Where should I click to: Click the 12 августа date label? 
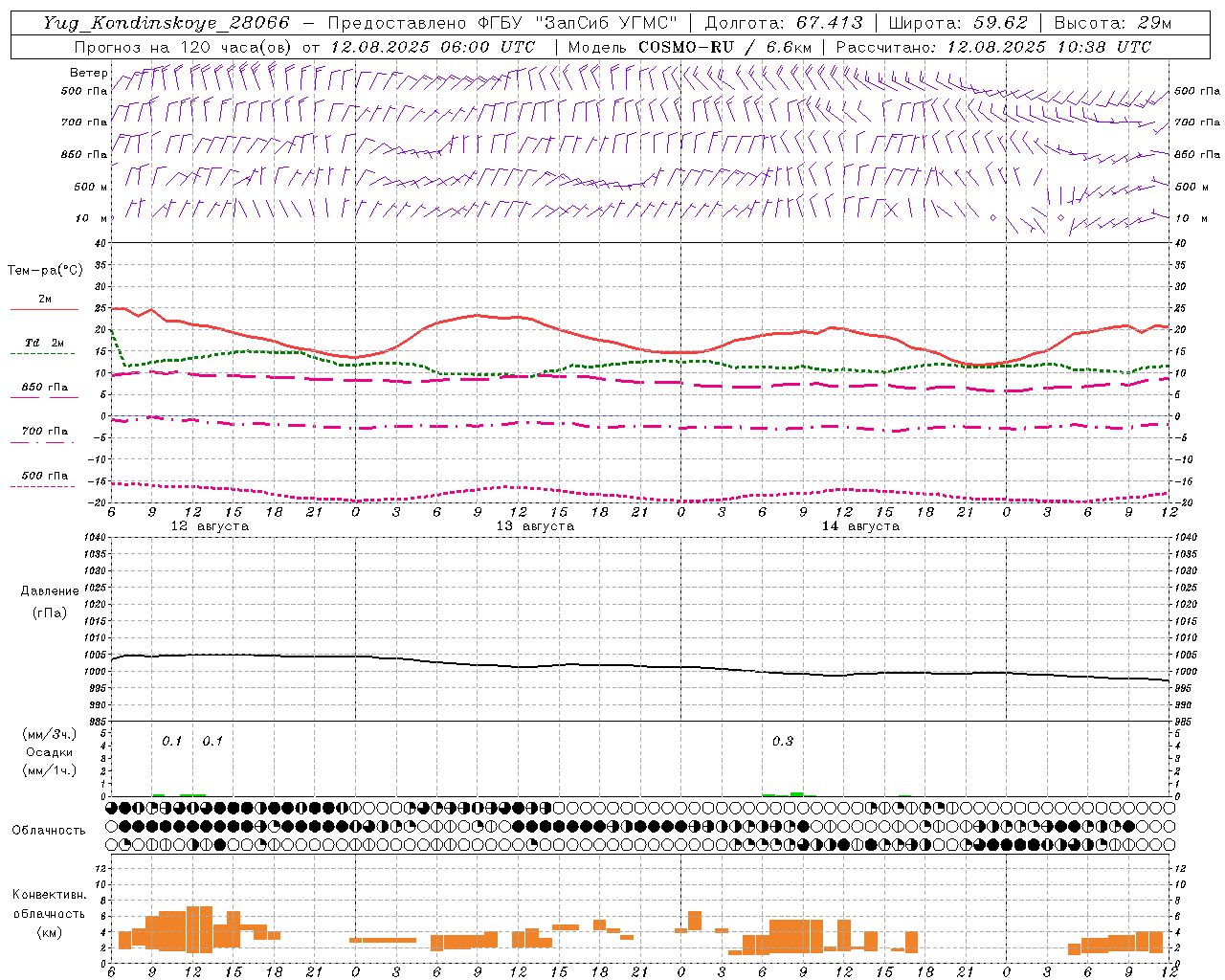210,526
